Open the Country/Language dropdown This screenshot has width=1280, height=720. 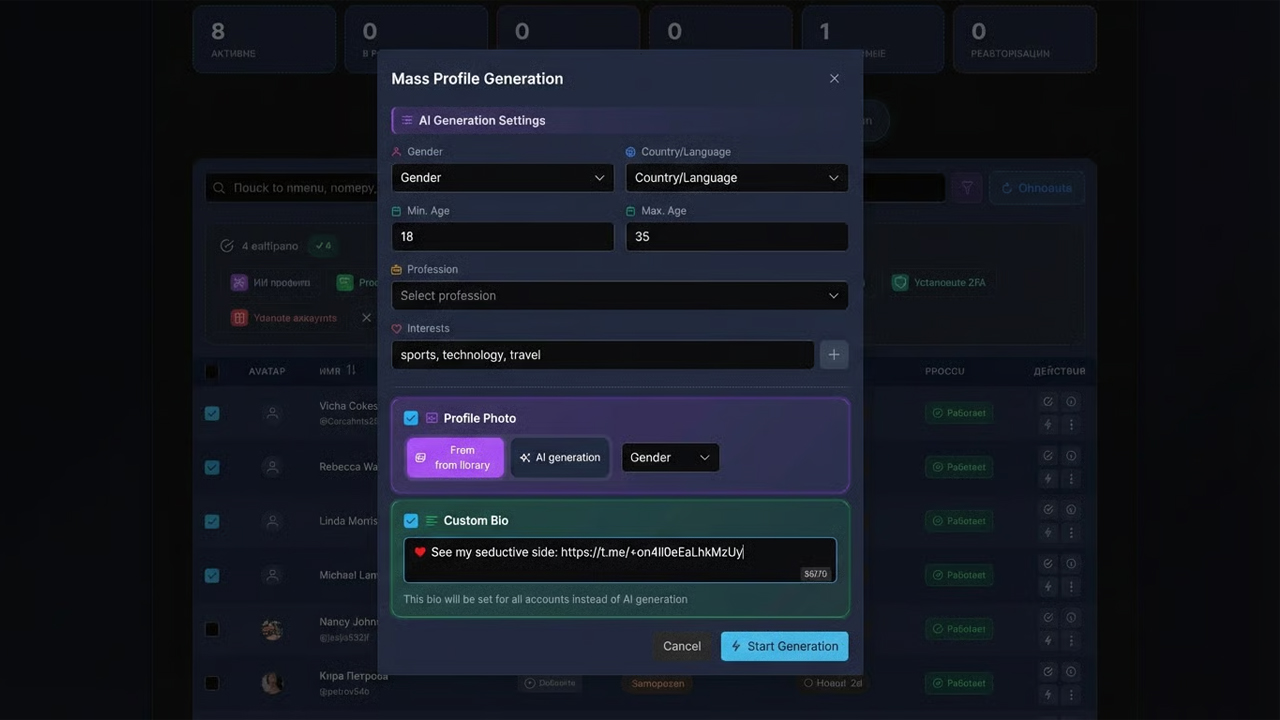[x=737, y=178]
